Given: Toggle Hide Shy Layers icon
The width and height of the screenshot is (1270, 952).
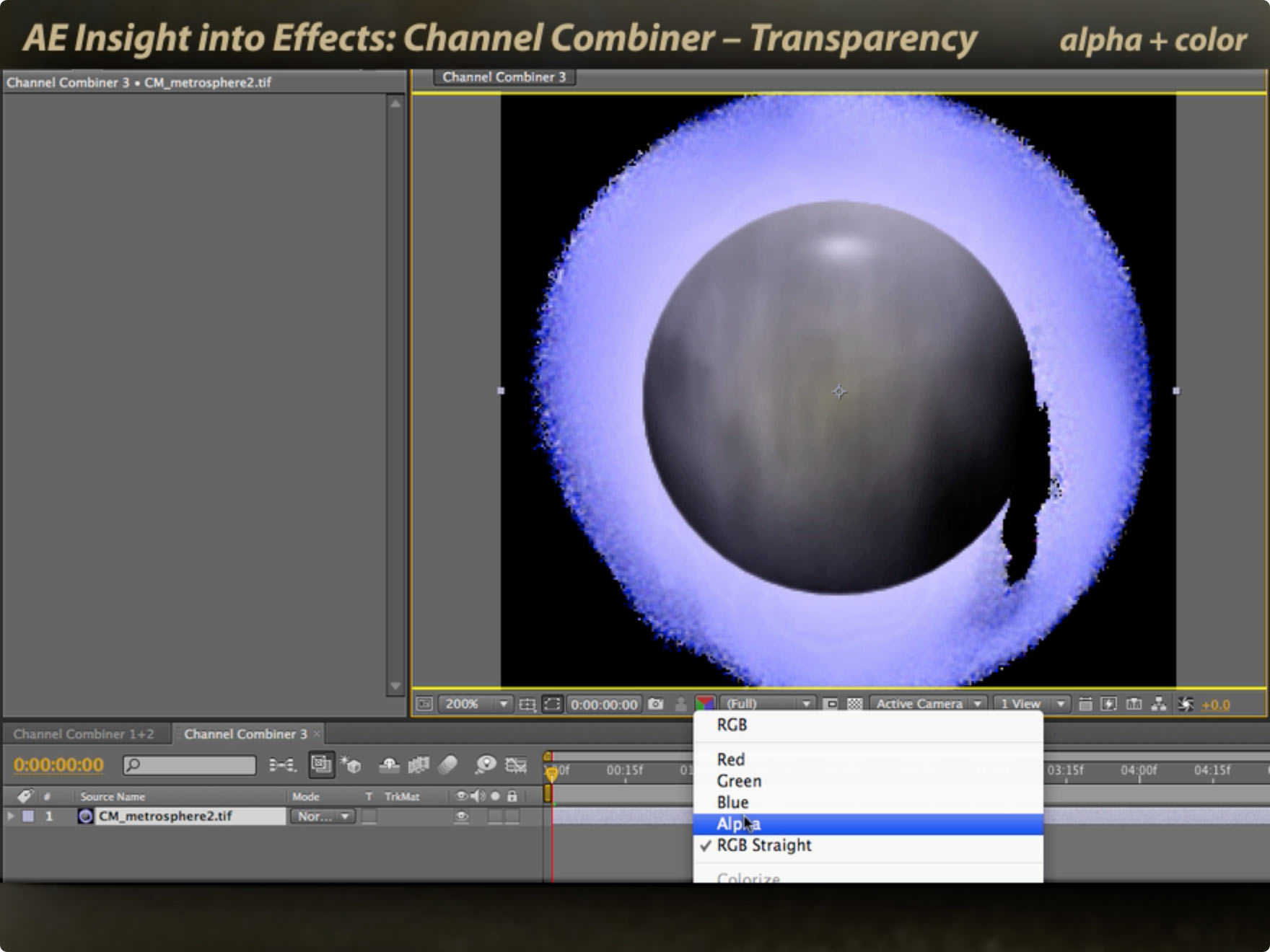Looking at the screenshot, I should pyautogui.click(x=389, y=765).
